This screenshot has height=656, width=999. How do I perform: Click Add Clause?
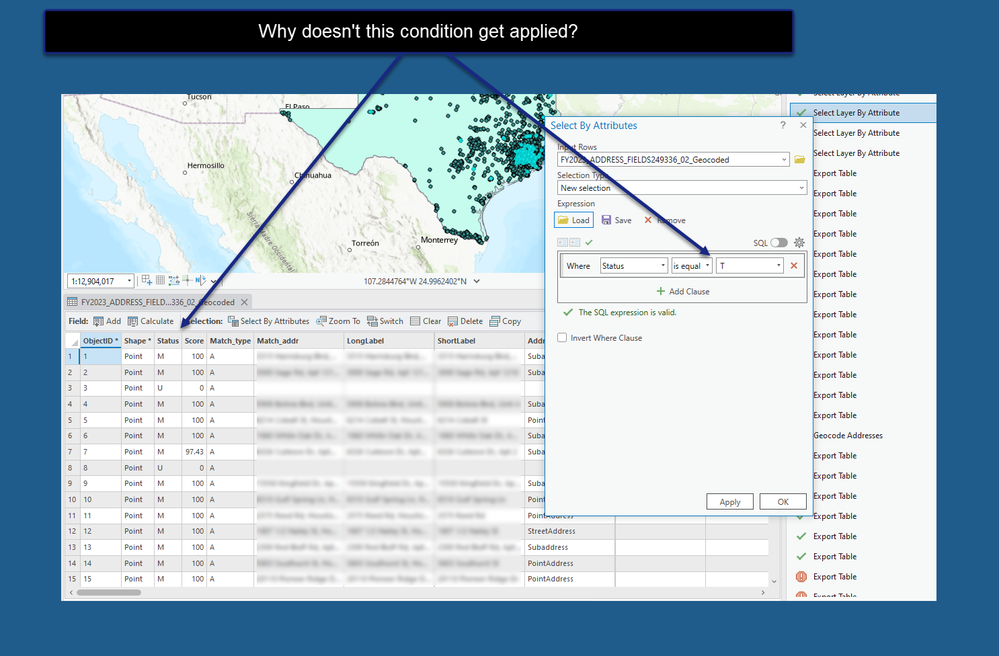tap(682, 291)
